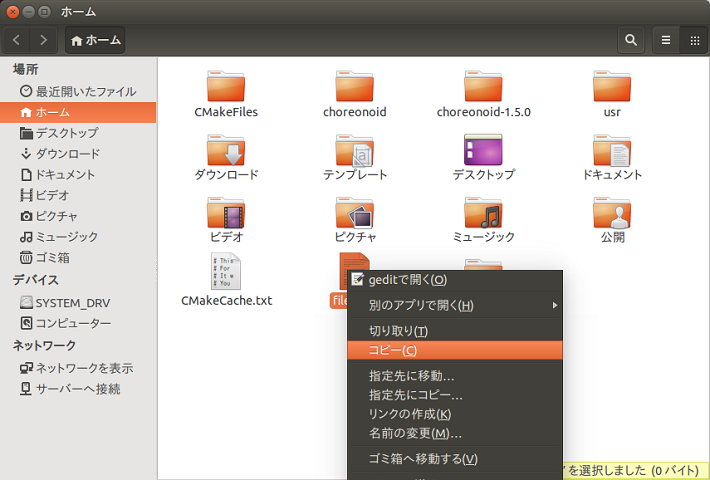
Task: Click the ホーム path bar button
Action: pos(96,40)
